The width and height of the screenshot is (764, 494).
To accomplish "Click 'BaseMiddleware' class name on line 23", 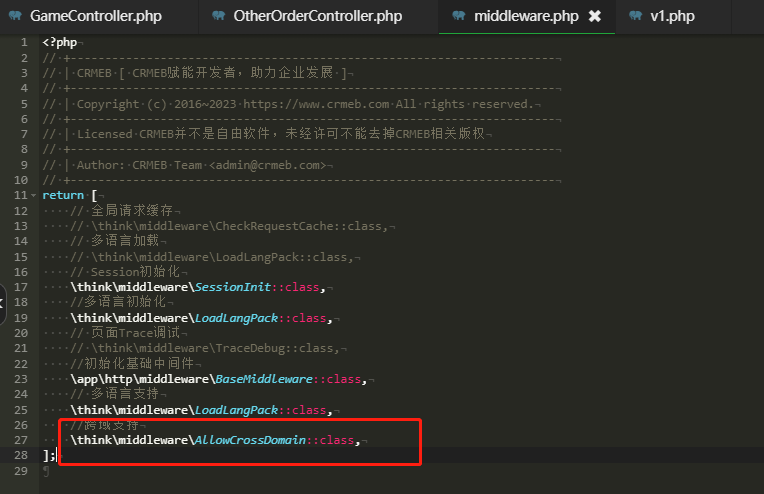I will tap(264, 379).
